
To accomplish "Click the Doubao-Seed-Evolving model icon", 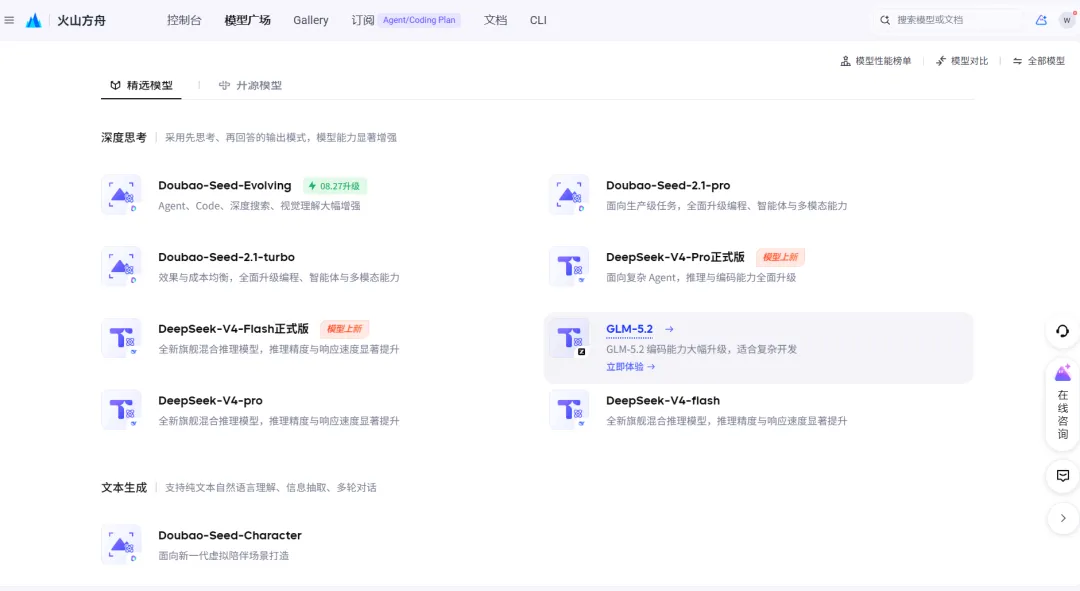I will click(x=121, y=194).
